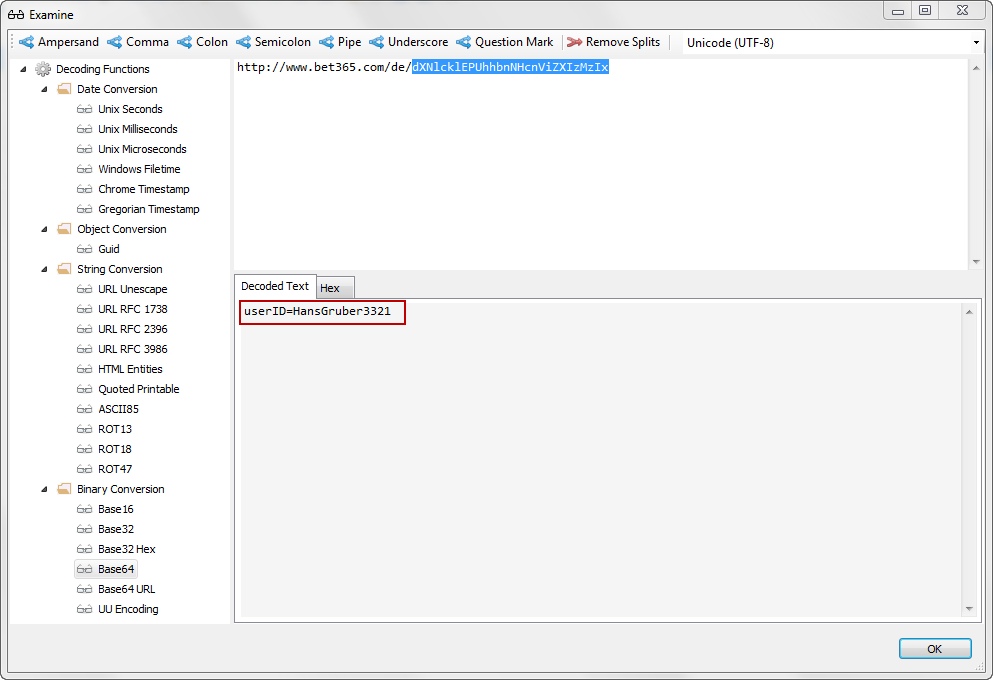
Task: Switch to the Hex tab
Action: (330, 288)
